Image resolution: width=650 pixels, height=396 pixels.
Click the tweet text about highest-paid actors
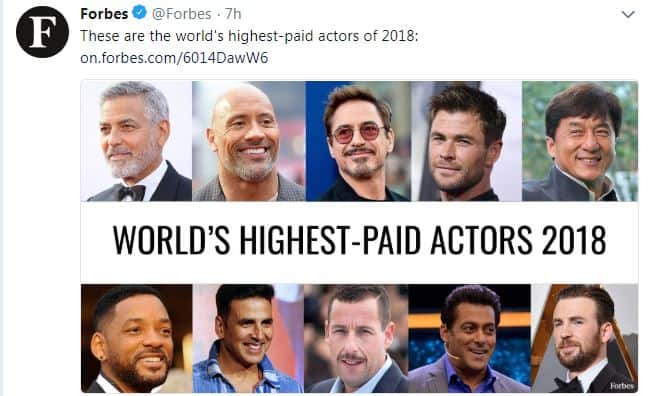coord(249,36)
